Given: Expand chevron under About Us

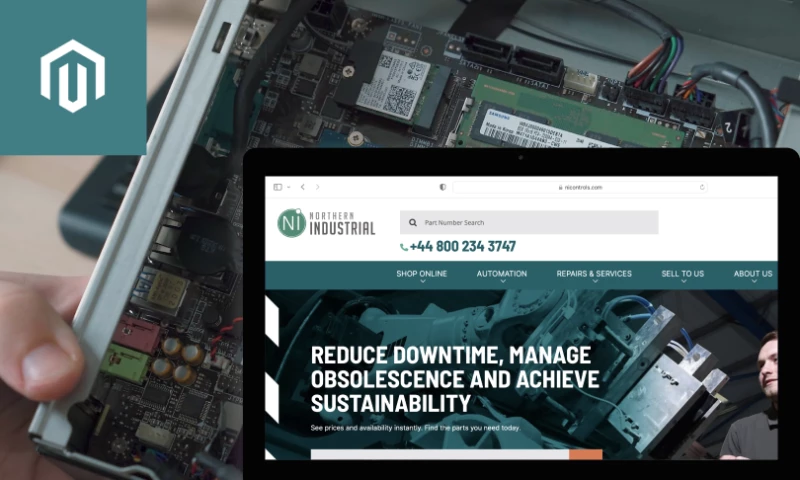Looking at the screenshot, I should click(754, 282).
